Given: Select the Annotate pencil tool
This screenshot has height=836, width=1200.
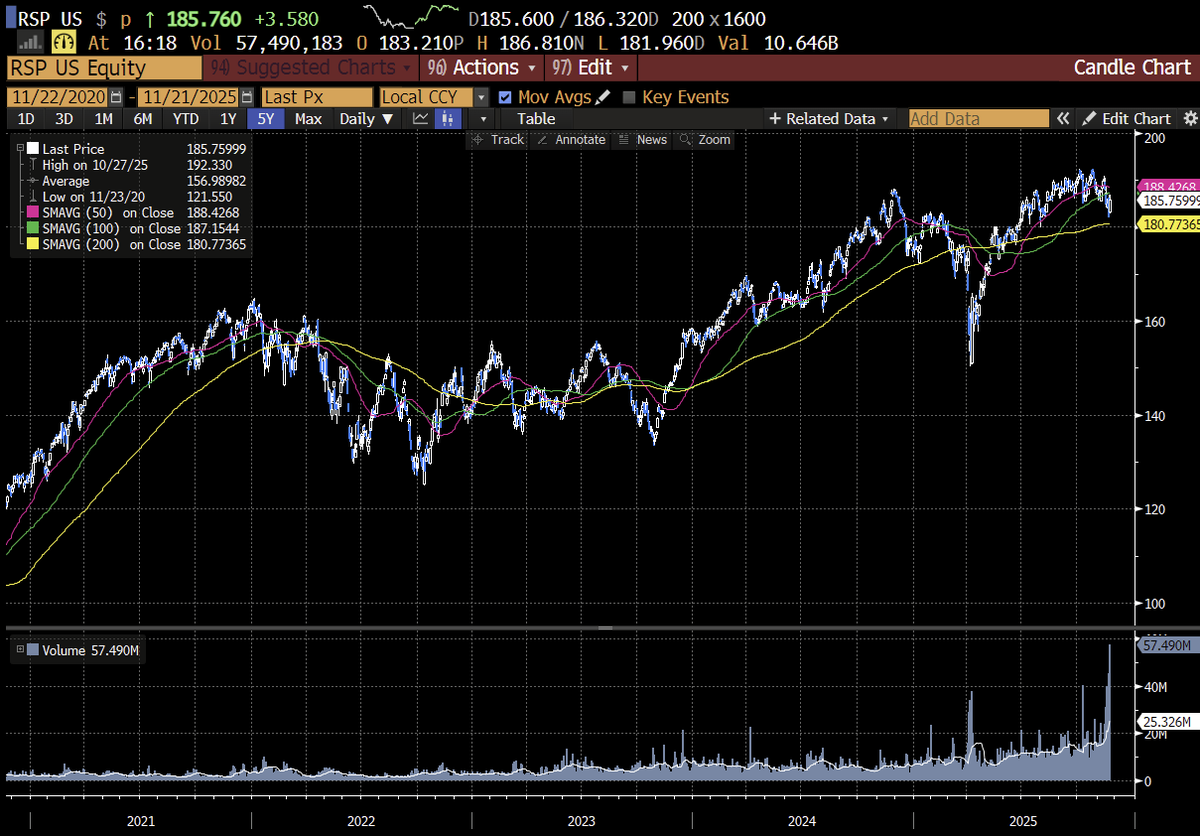Looking at the screenshot, I should click(x=571, y=140).
